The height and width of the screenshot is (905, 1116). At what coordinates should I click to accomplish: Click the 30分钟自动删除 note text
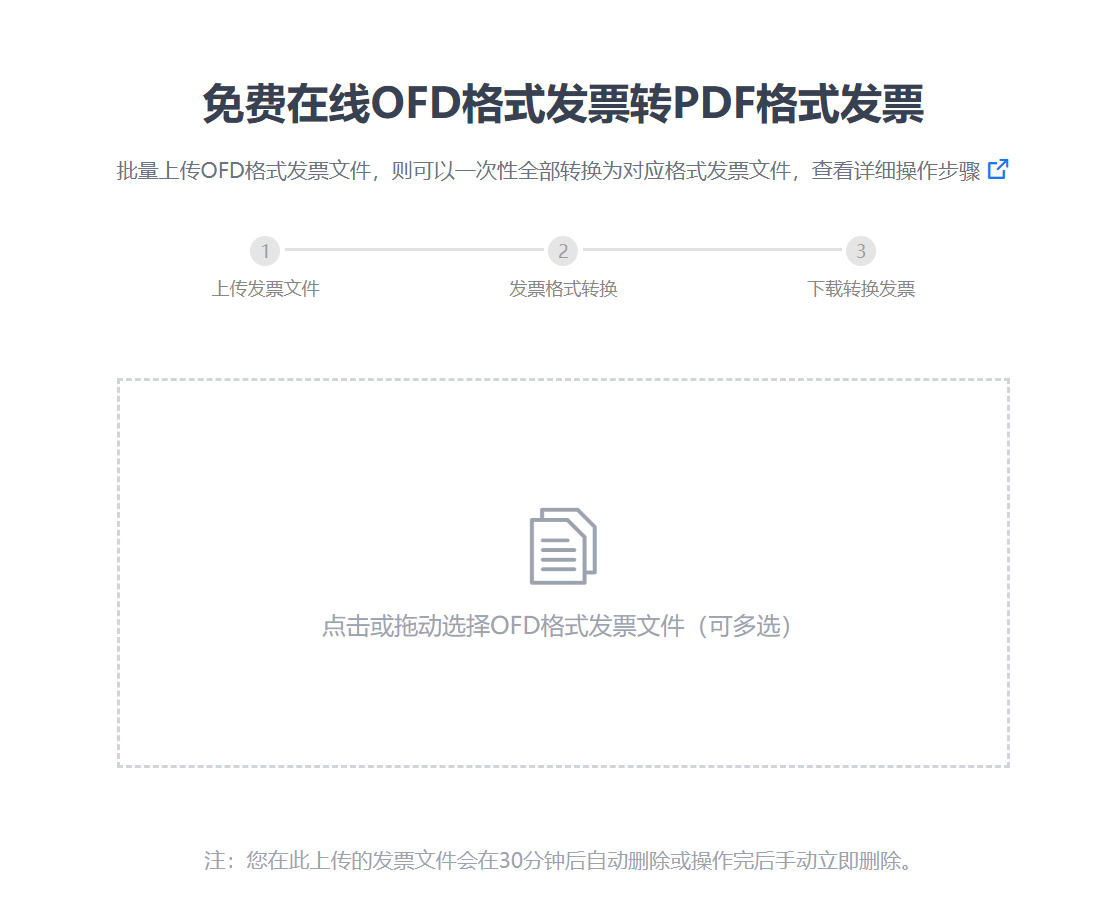558,860
